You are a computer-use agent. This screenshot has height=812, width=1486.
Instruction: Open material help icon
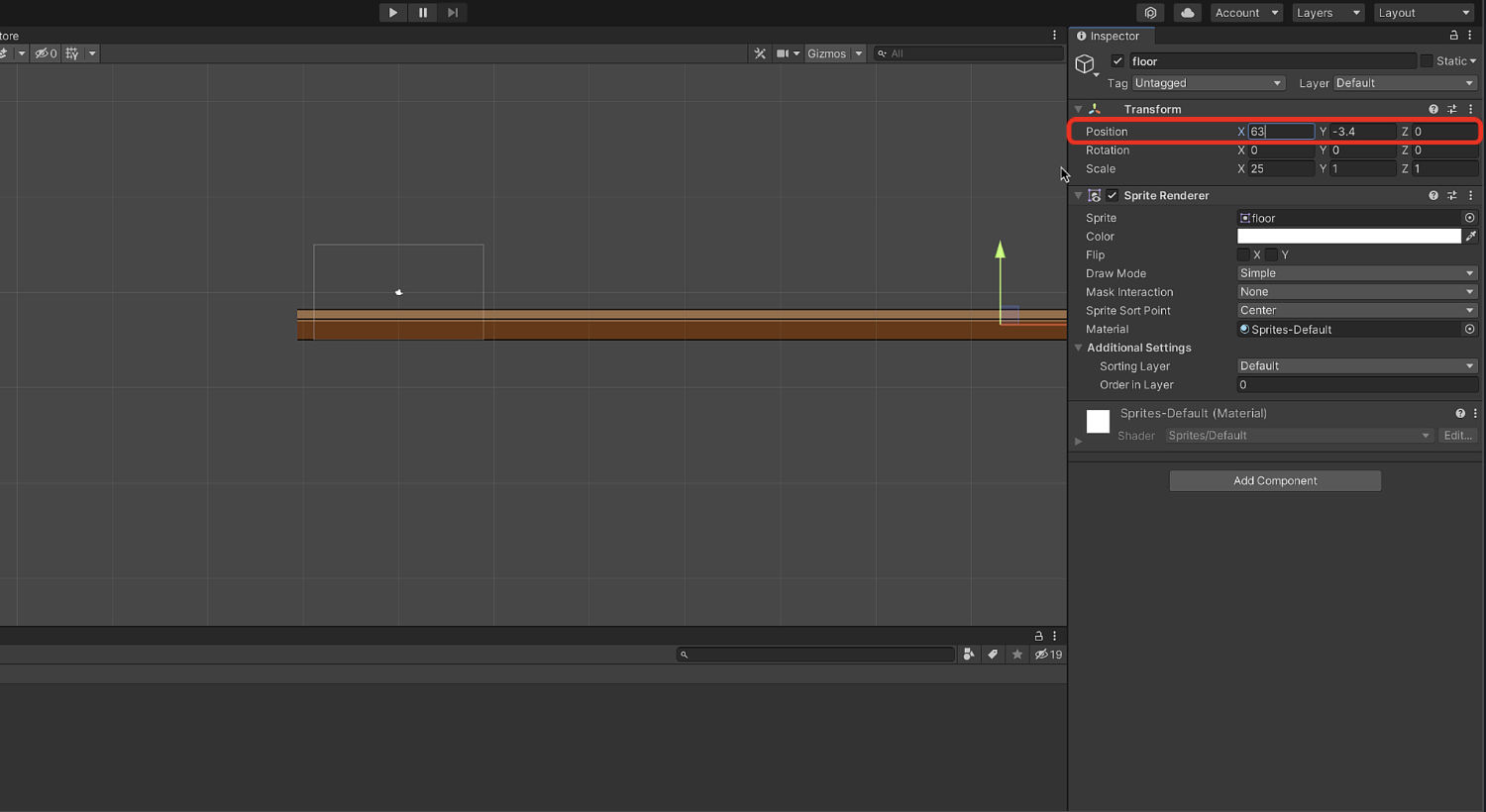pos(1460,414)
